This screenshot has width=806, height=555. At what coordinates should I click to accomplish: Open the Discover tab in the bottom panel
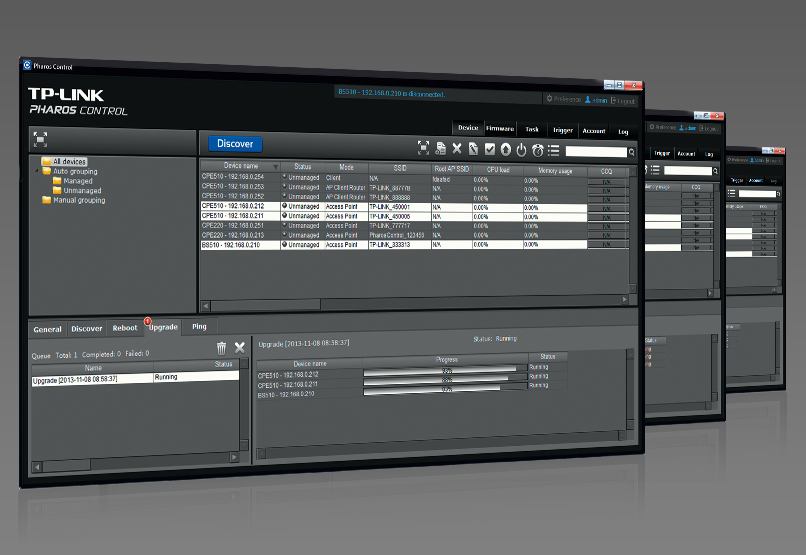click(86, 328)
